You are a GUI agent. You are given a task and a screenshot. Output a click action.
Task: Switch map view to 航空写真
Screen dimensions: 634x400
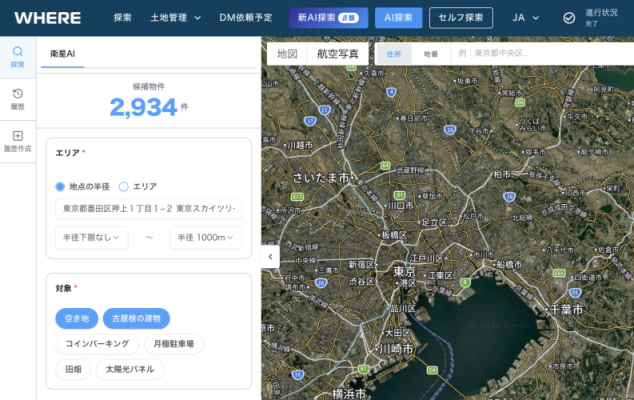[x=338, y=54]
